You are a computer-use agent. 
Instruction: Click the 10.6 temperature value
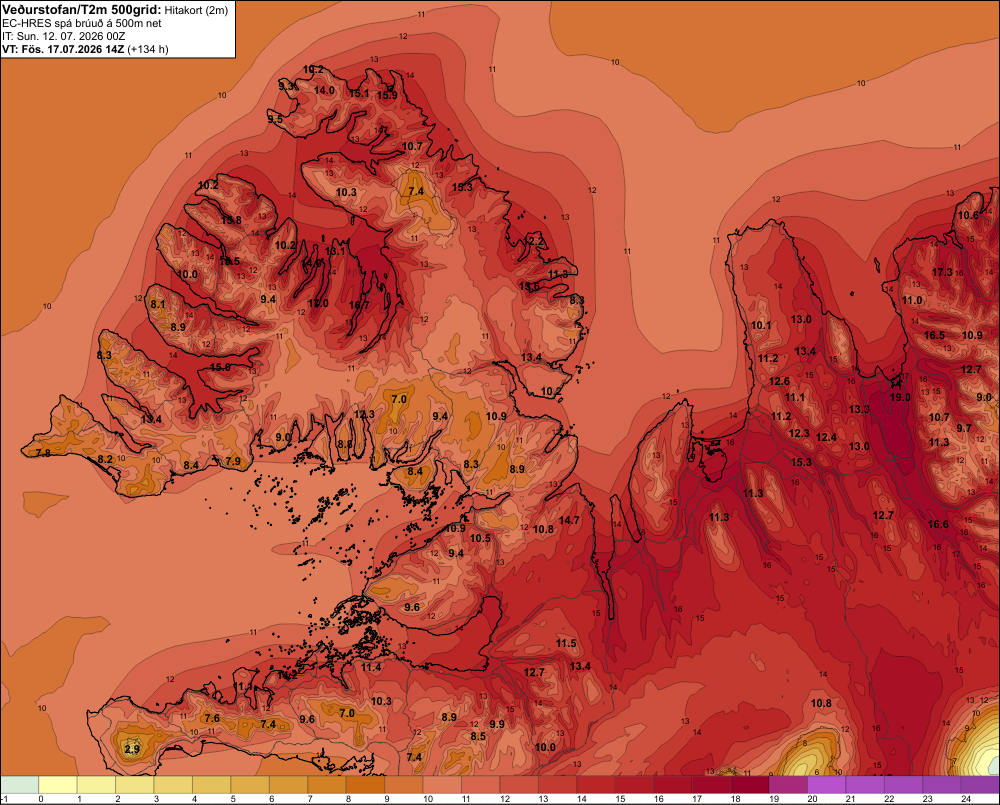point(968,216)
